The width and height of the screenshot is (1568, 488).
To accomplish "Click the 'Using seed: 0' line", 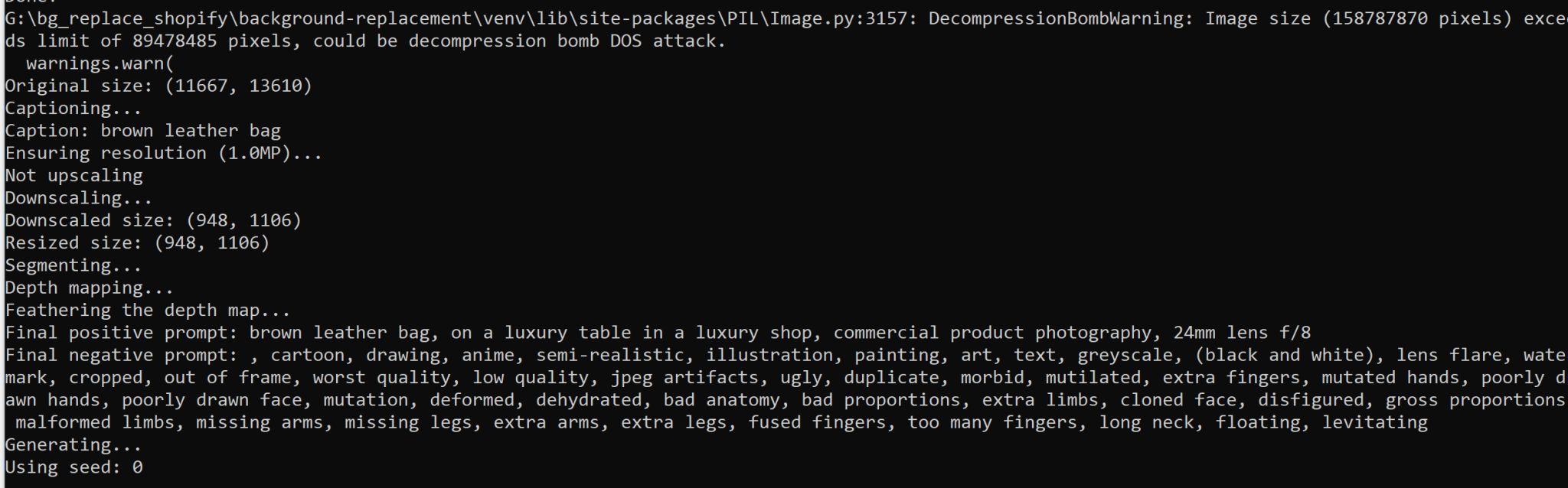I will (74, 467).
